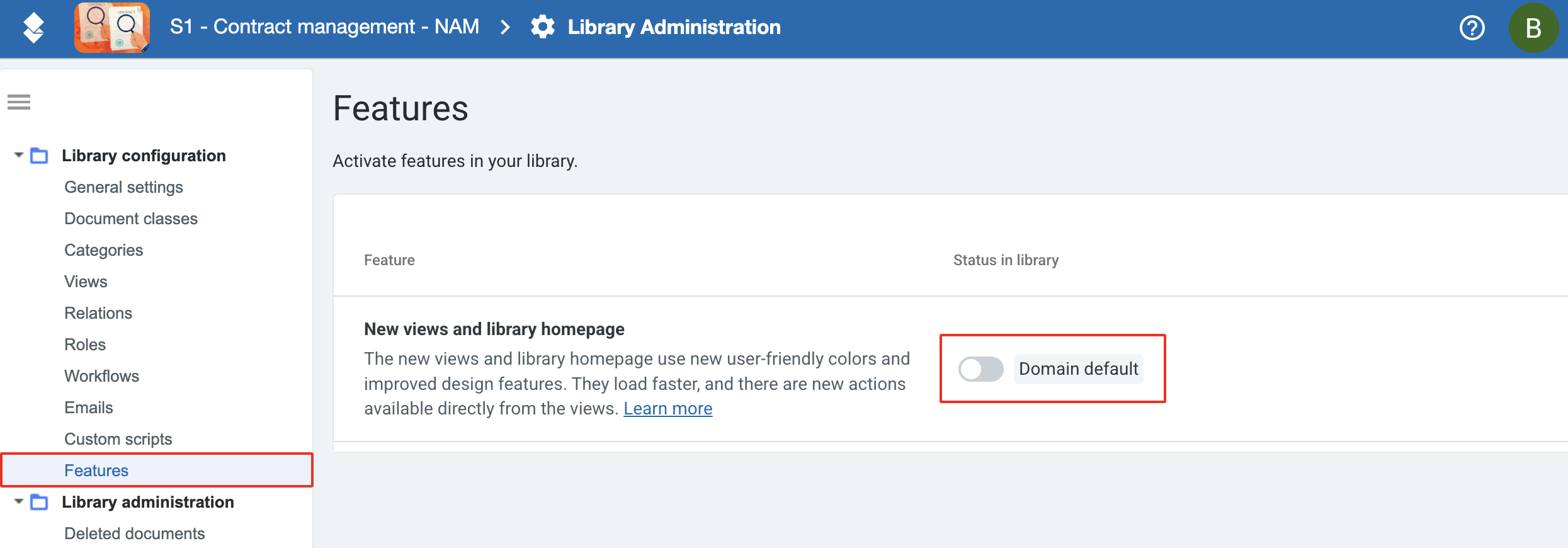This screenshot has height=548, width=1568.
Task: Open the help question mark icon
Action: (x=1472, y=28)
